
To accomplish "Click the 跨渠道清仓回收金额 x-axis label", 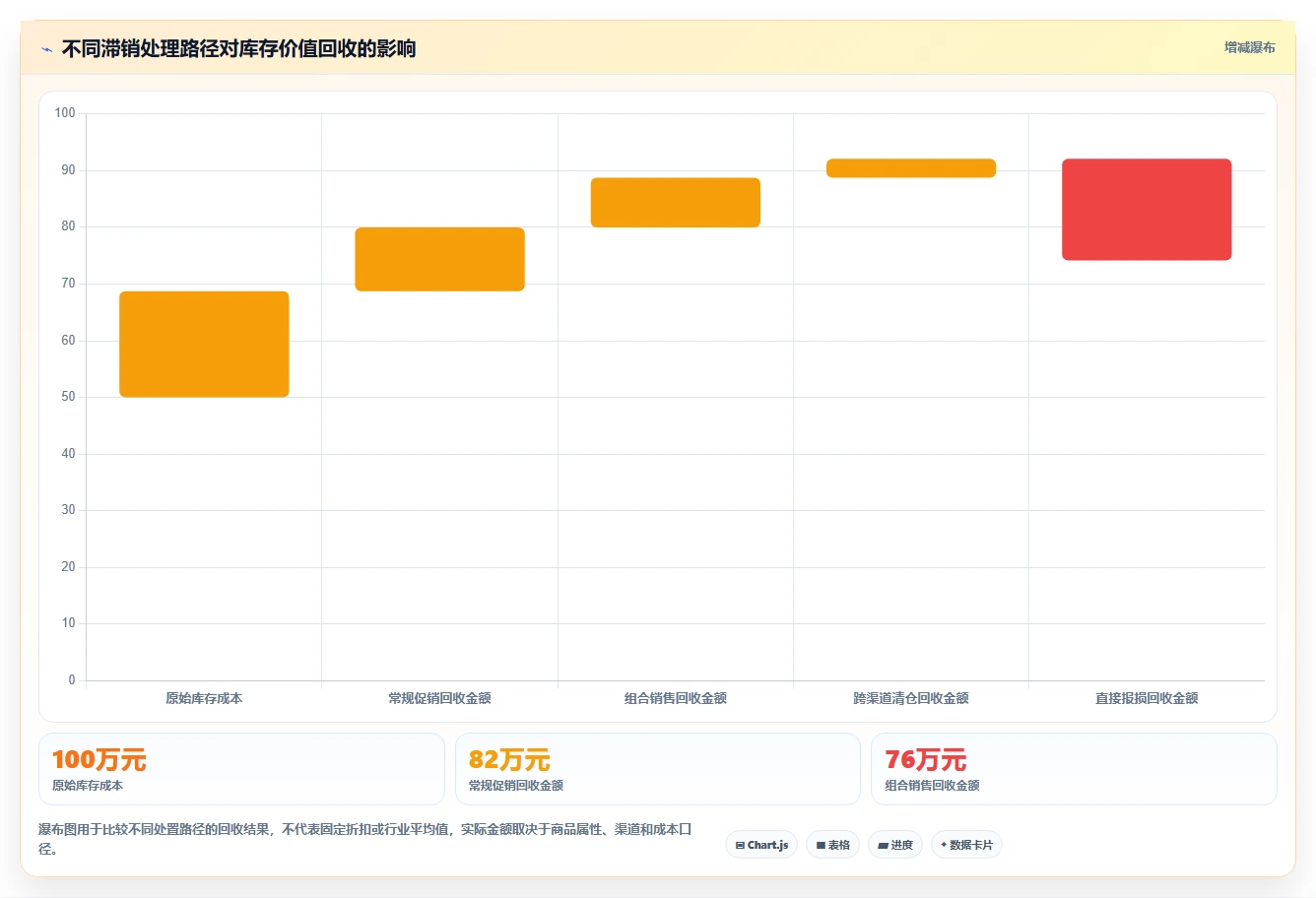I will (x=911, y=698).
